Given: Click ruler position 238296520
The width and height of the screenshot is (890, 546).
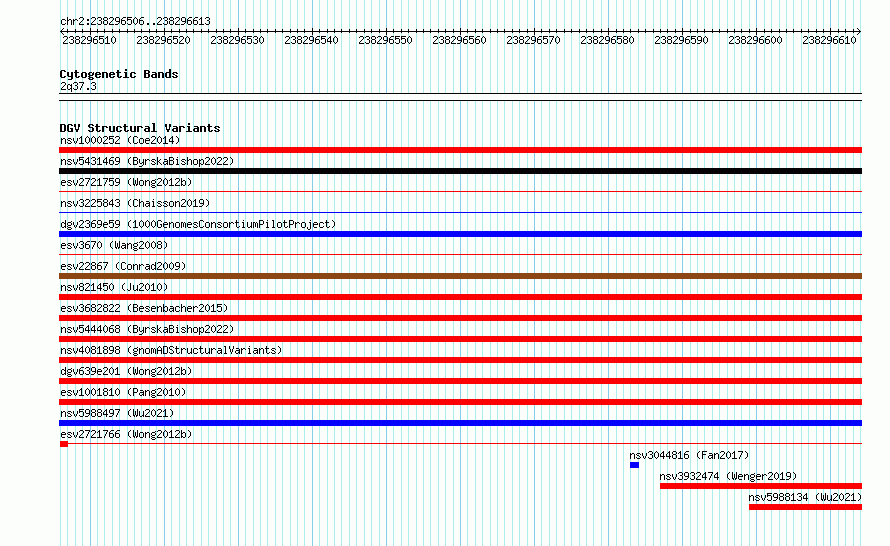Looking at the screenshot, I should coord(163,40).
